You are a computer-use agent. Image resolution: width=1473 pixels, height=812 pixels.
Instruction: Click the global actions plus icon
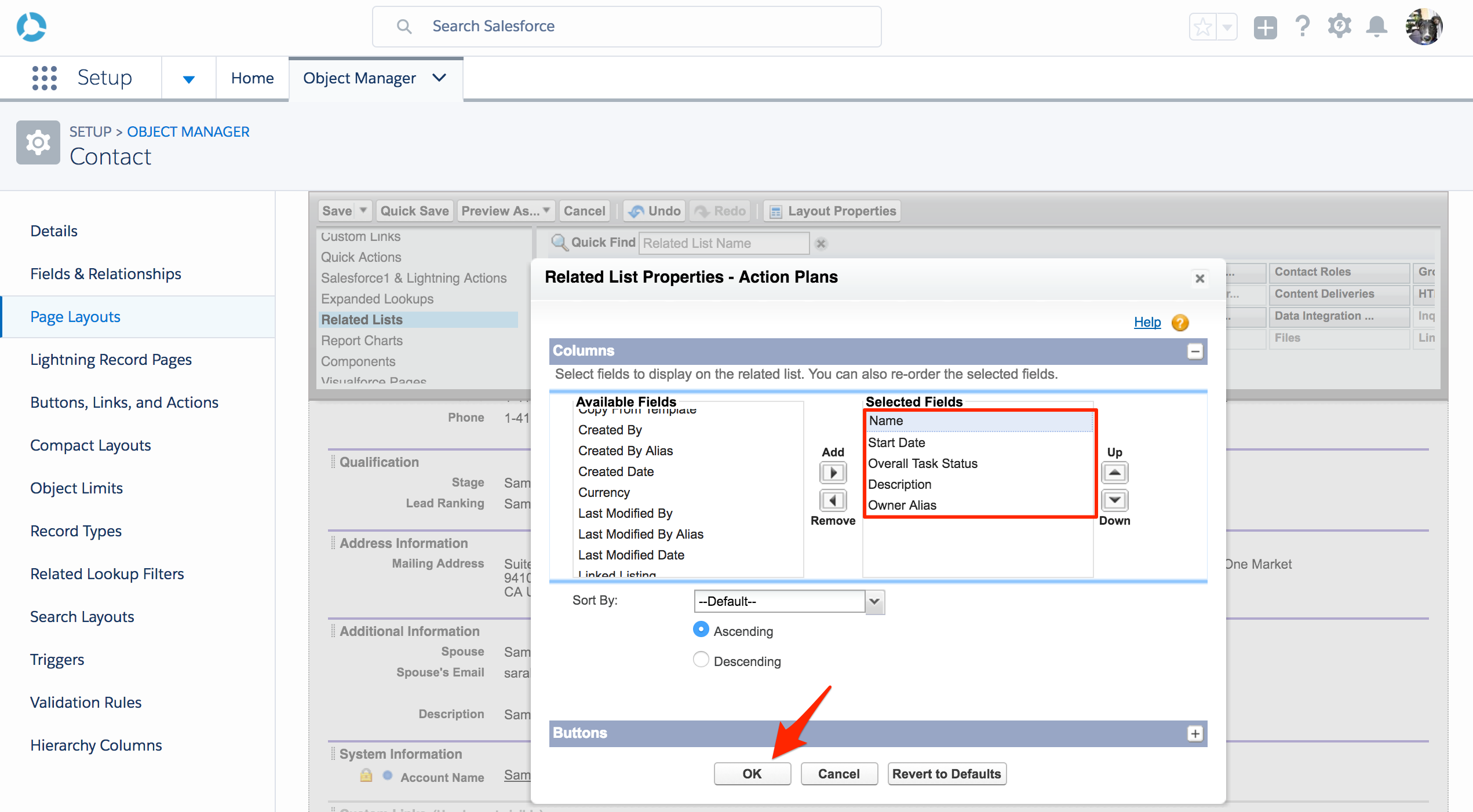[1265, 27]
